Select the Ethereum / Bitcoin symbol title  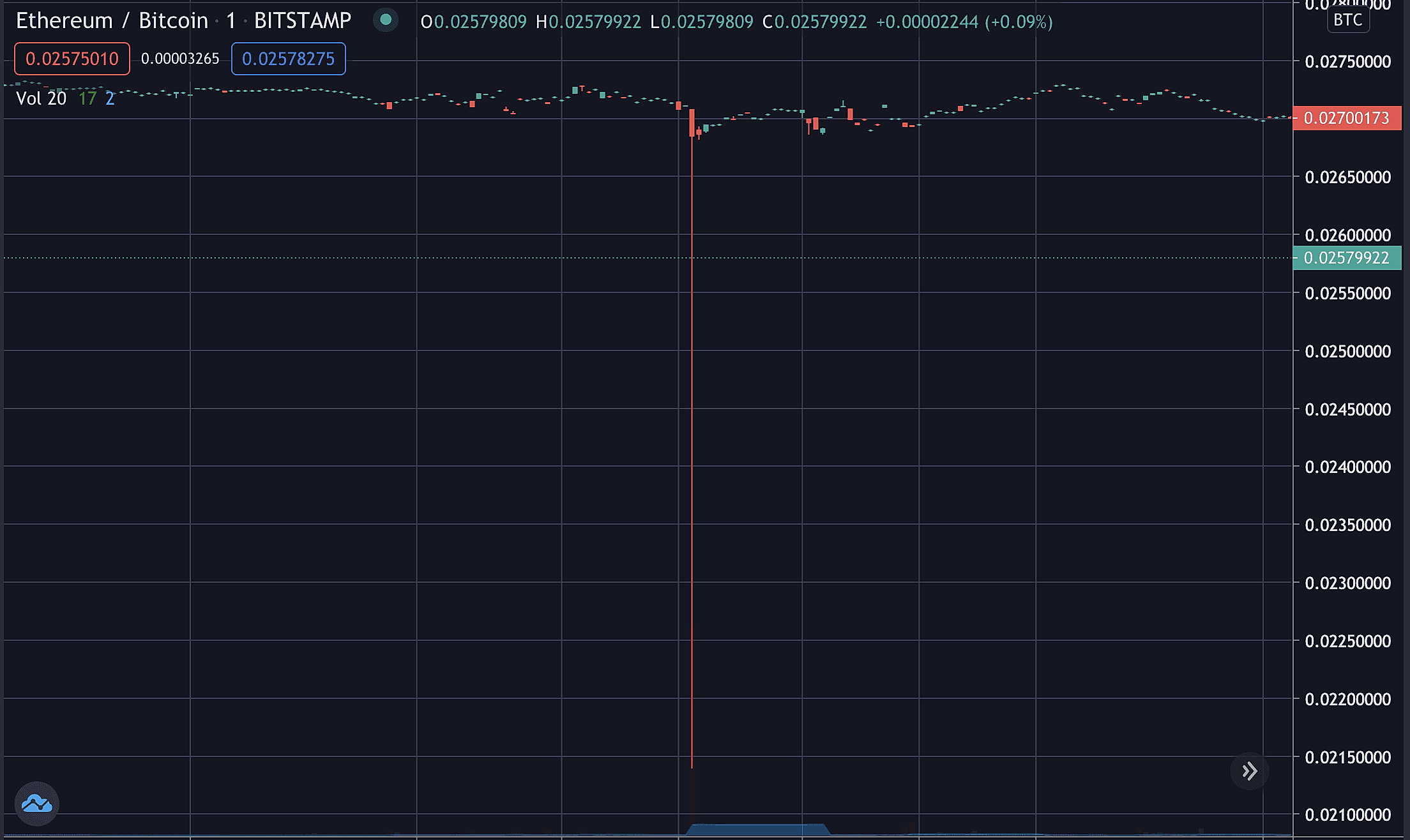click(112, 20)
